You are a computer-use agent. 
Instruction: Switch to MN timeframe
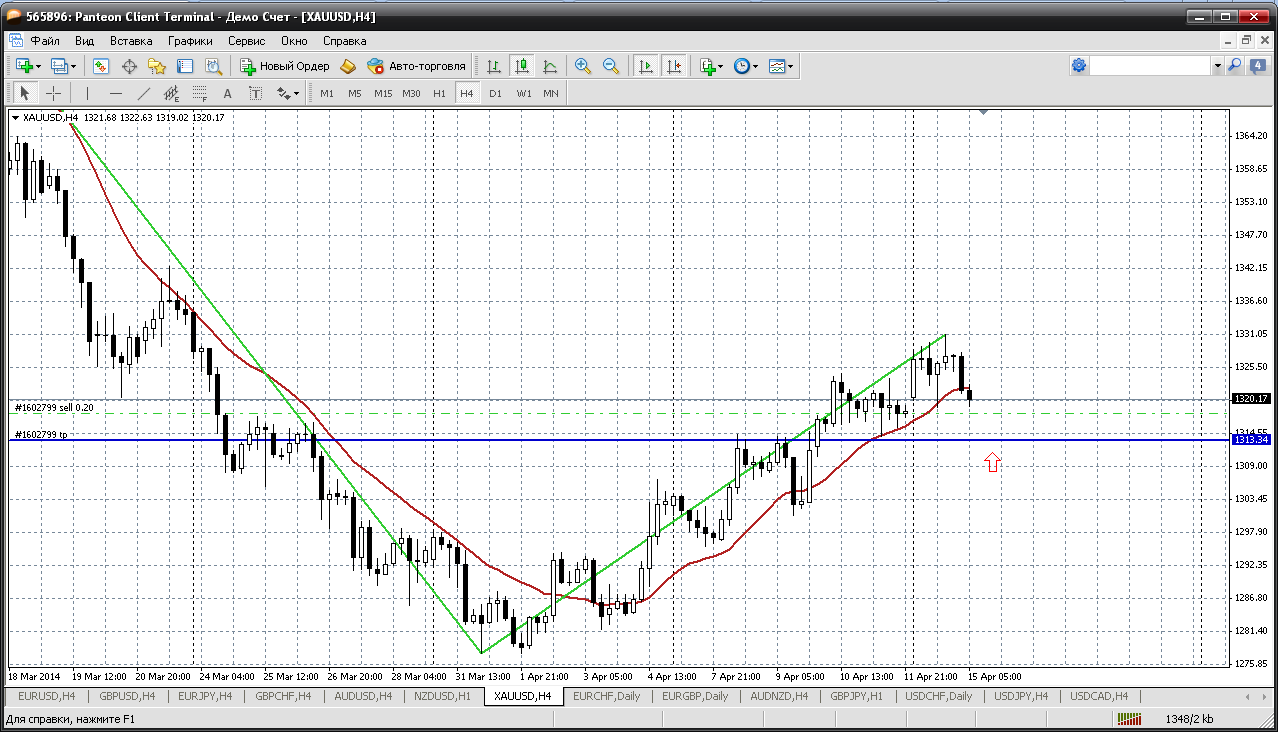[551, 93]
